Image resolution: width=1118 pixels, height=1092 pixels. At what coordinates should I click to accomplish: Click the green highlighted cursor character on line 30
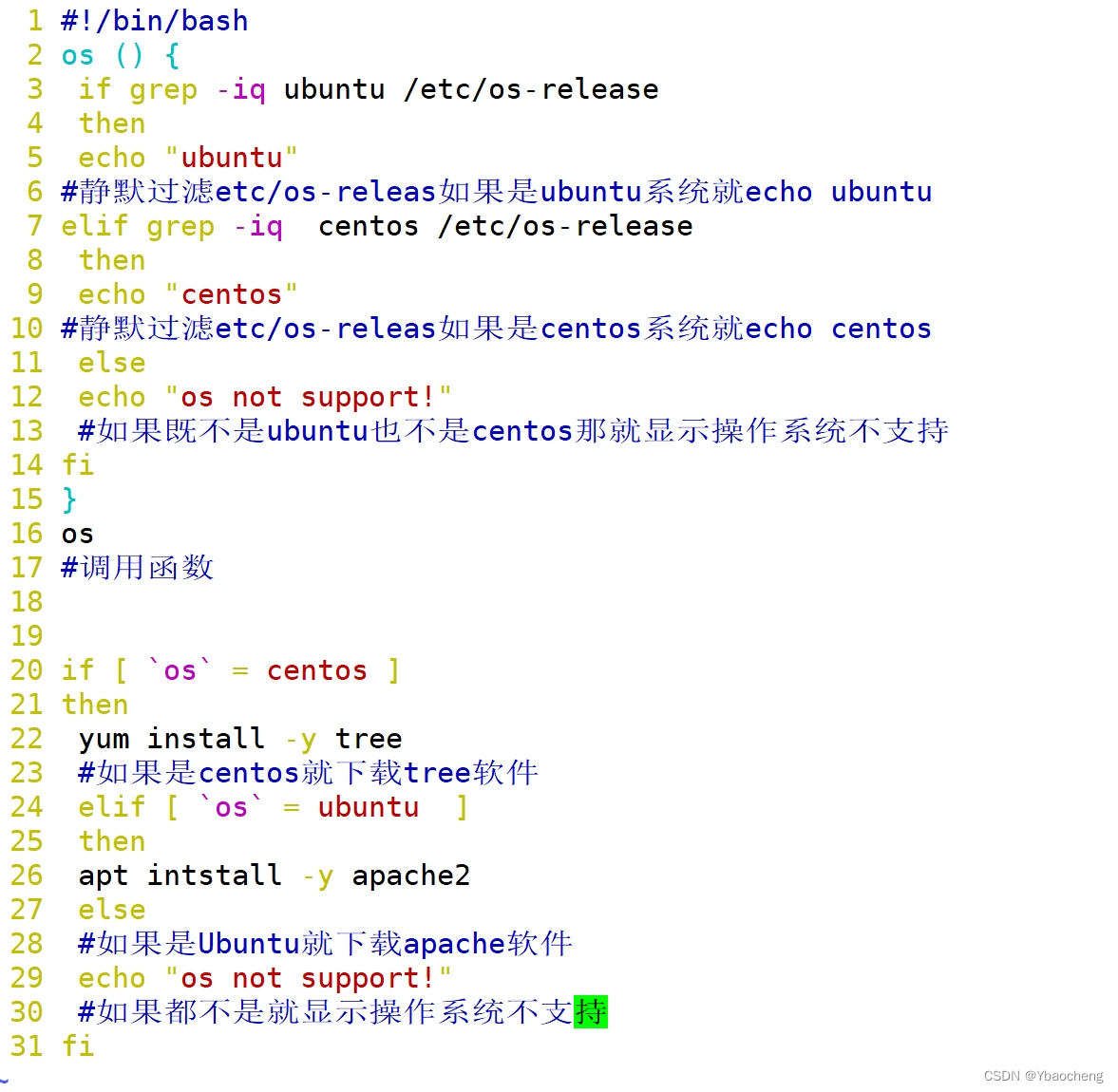pyautogui.click(x=591, y=1012)
